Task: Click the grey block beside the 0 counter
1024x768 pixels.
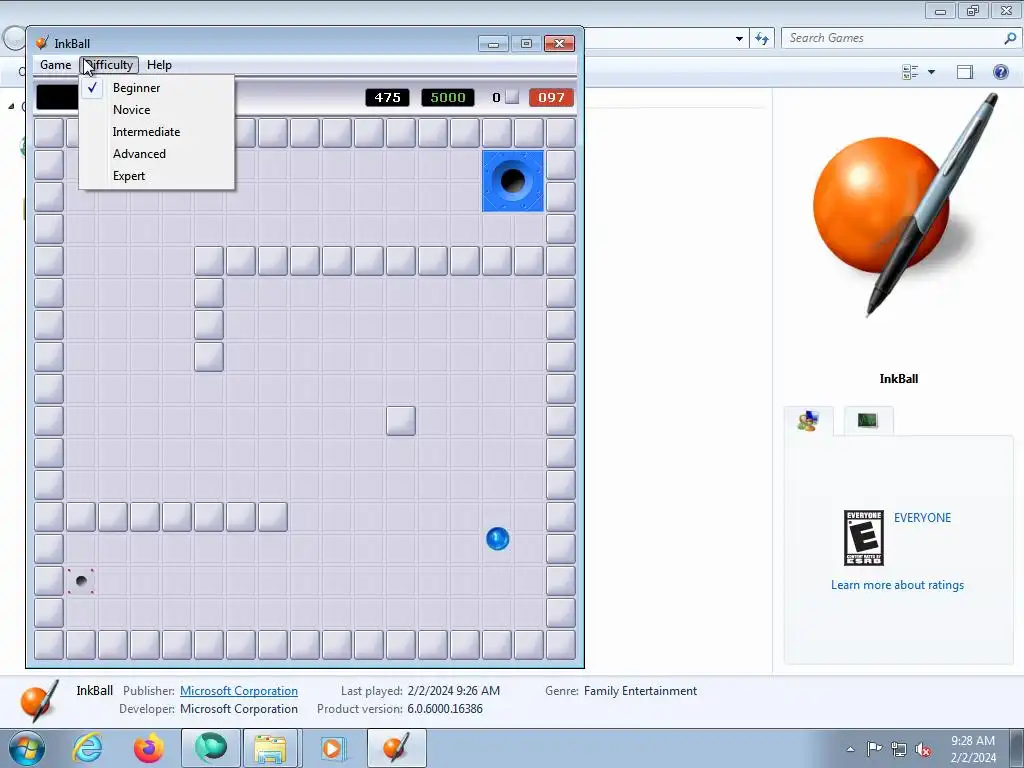Action: (x=513, y=97)
